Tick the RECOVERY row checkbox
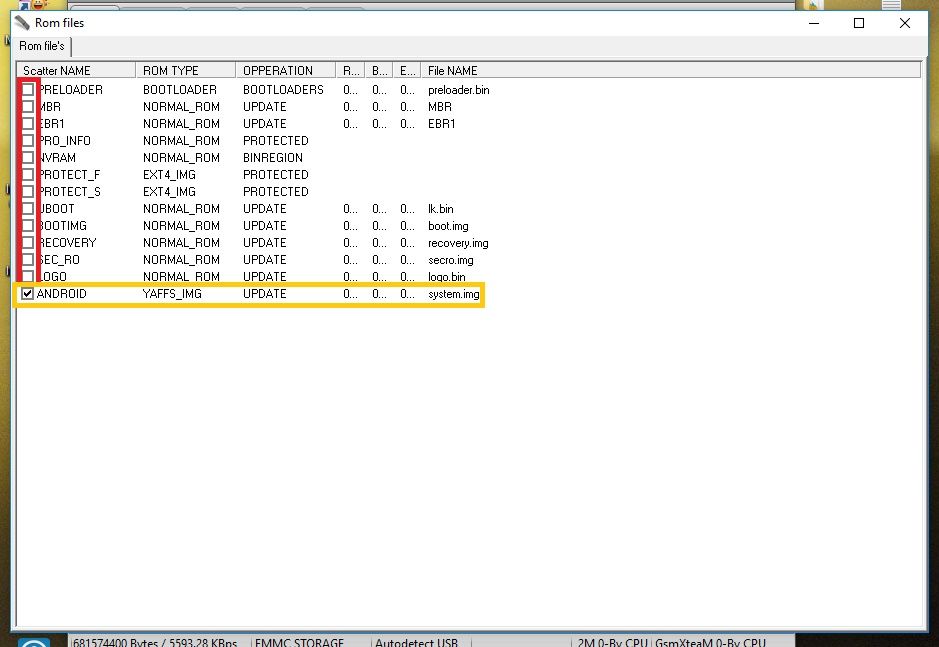The image size is (939, 647). click(x=28, y=243)
